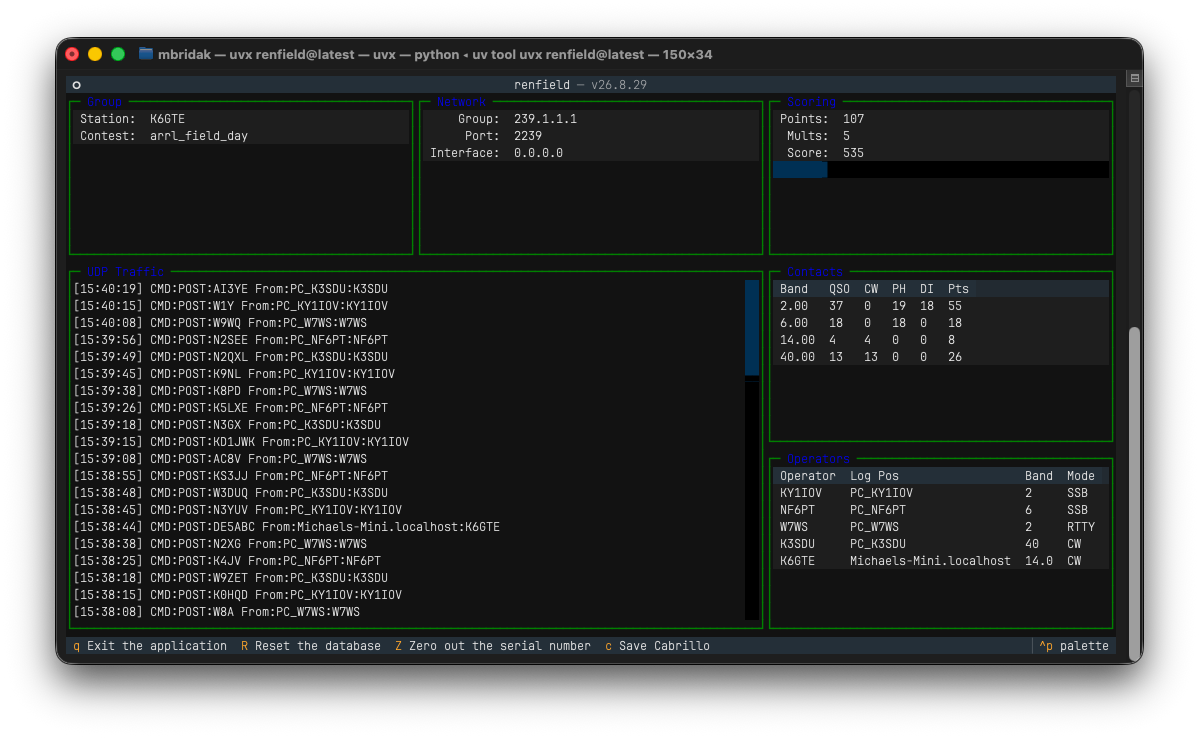Click the Log Pos column header
The width and height of the screenshot is (1199, 738).
[874, 476]
